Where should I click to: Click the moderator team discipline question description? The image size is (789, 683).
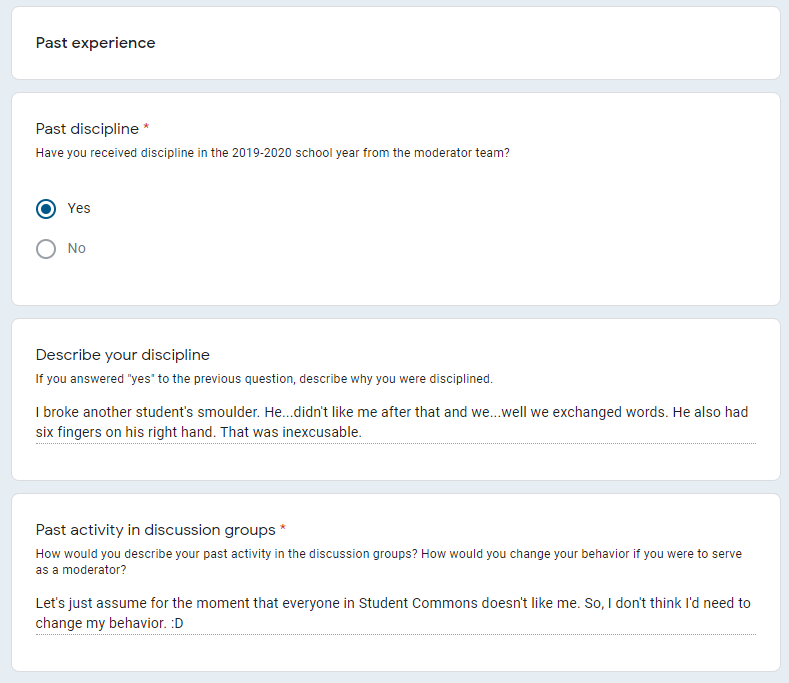(x=272, y=153)
